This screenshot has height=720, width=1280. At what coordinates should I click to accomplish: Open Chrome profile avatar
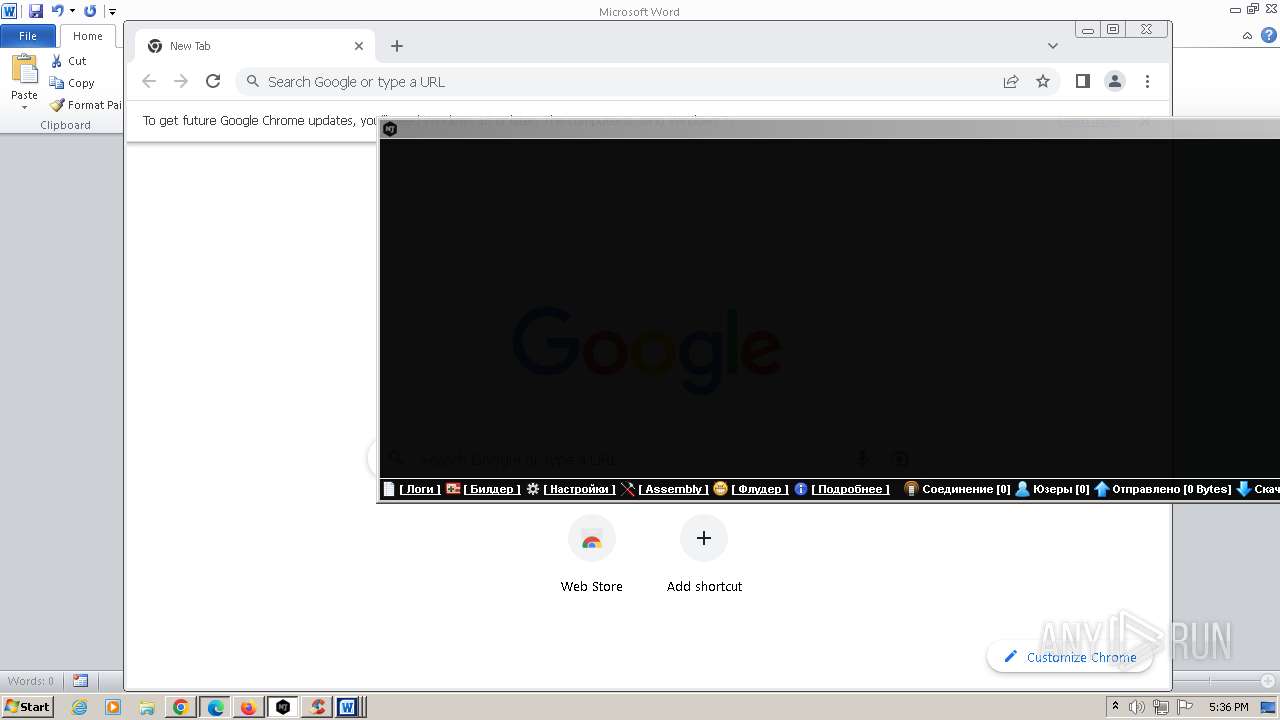click(x=1115, y=82)
